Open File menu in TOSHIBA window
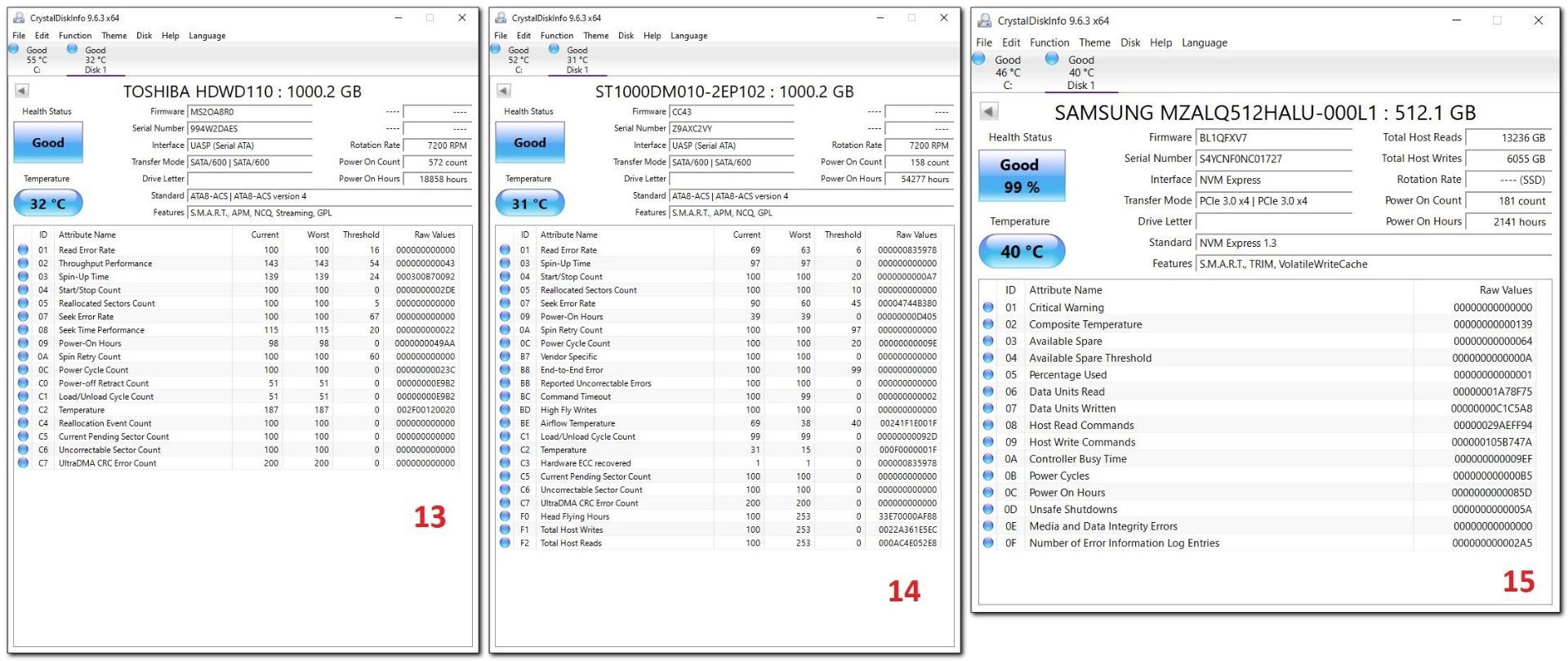The width and height of the screenshot is (1568, 661). 19,36
